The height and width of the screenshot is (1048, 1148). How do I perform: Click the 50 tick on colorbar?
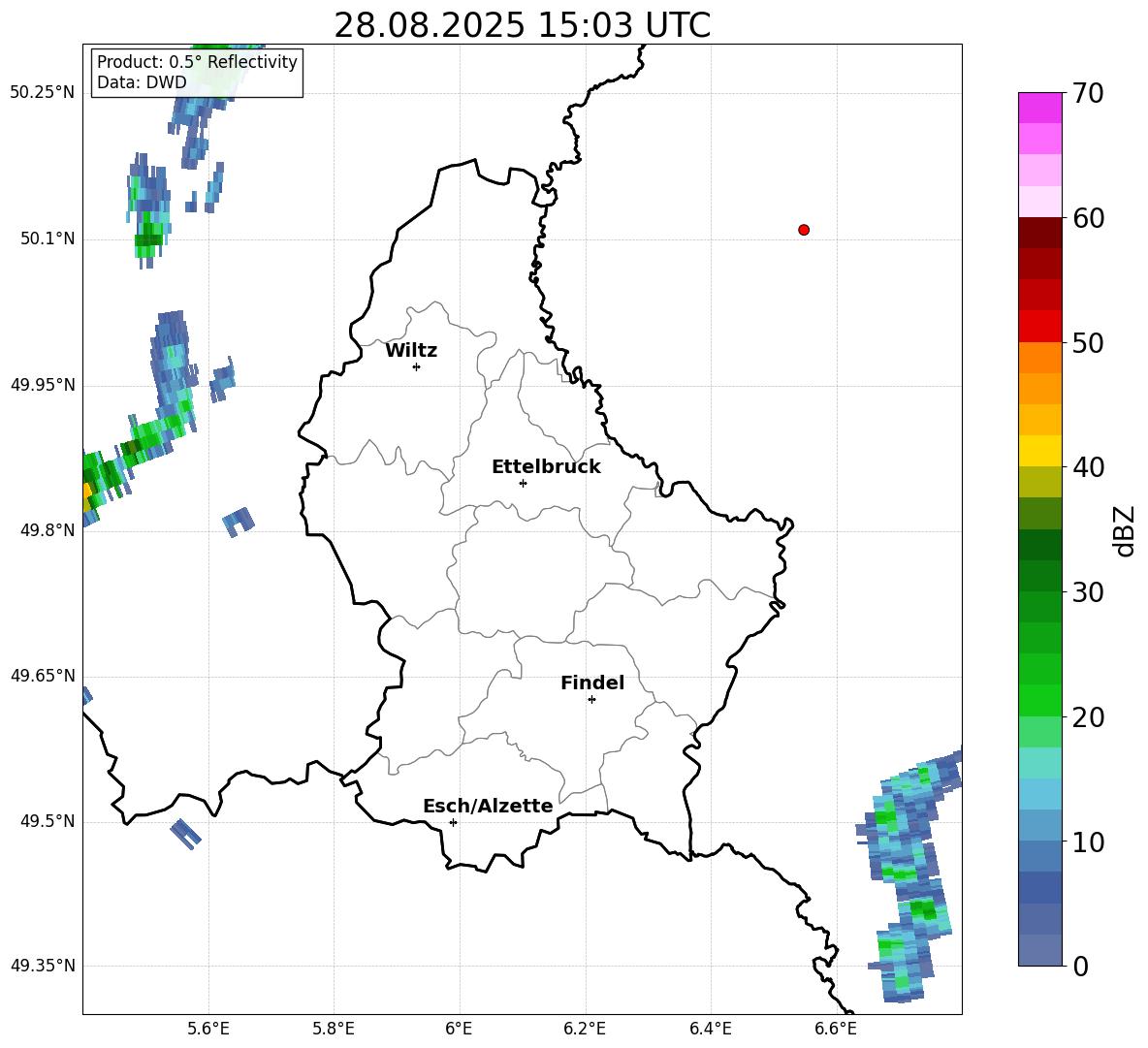(x=1088, y=342)
